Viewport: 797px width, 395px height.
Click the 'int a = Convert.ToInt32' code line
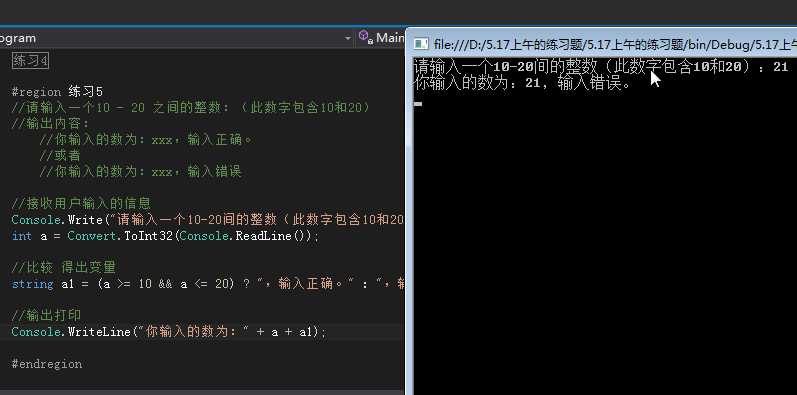coord(165,236)
